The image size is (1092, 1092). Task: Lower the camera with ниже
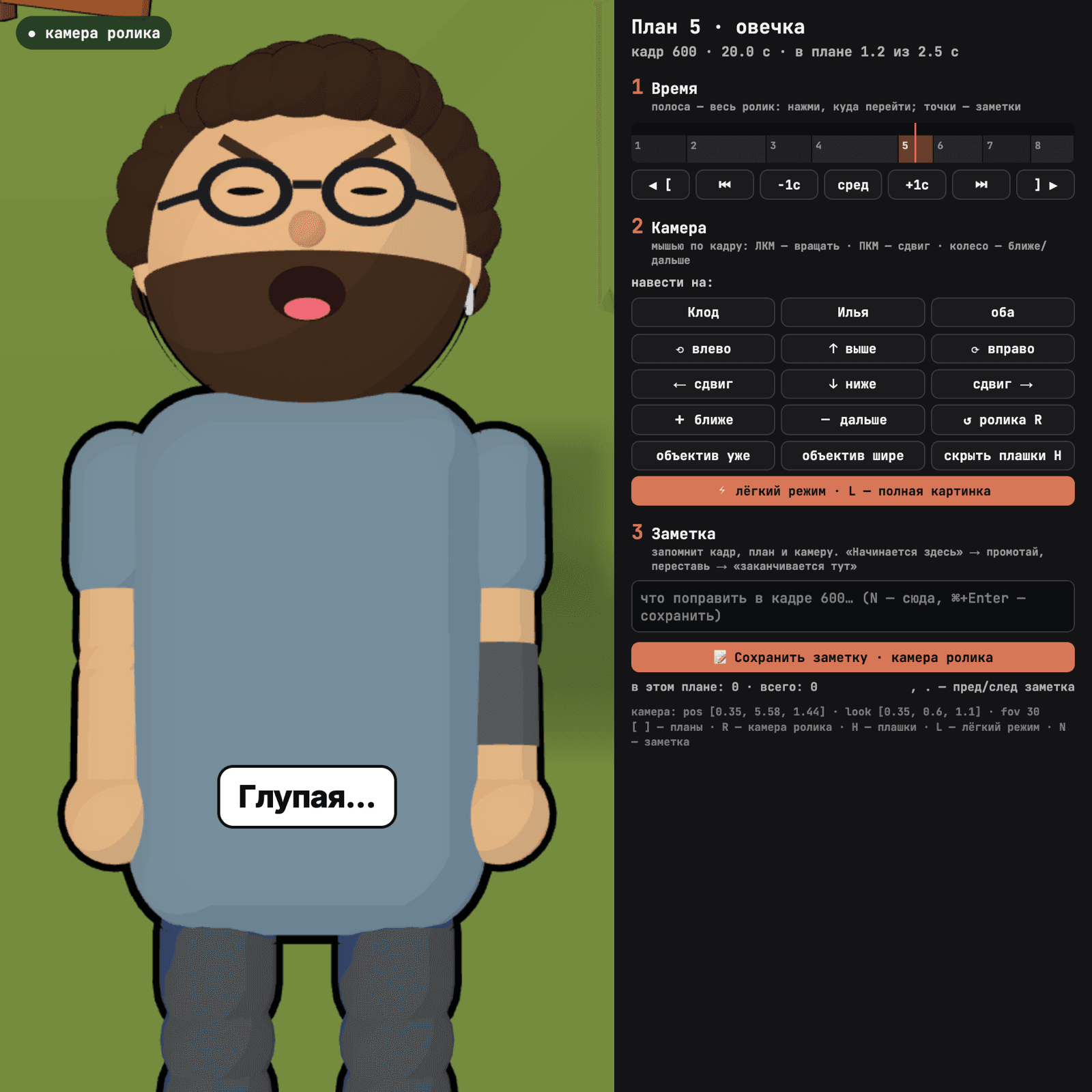tap(852, 384)
